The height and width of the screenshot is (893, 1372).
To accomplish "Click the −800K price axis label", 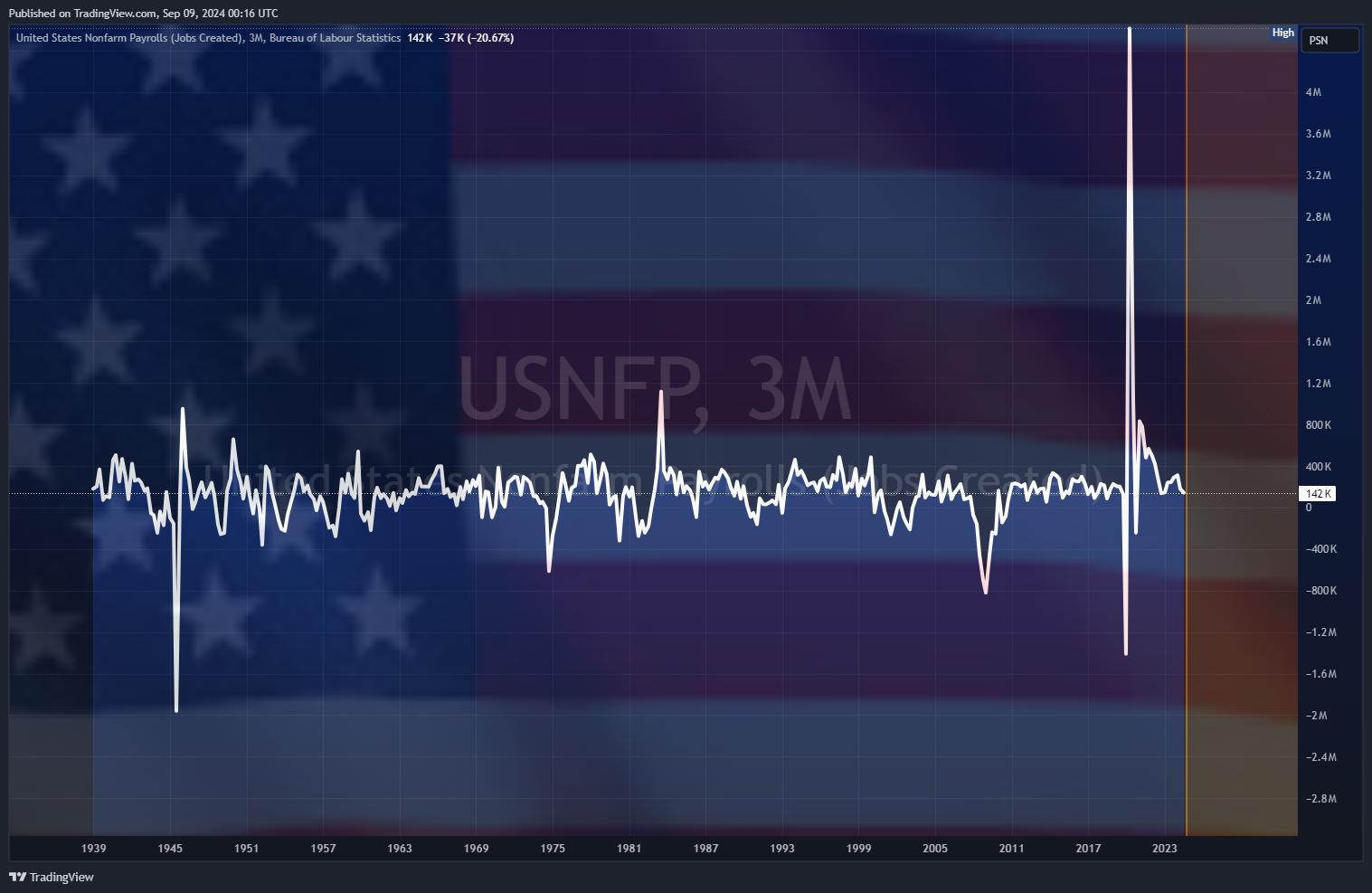I will (x=1320, y=591).
